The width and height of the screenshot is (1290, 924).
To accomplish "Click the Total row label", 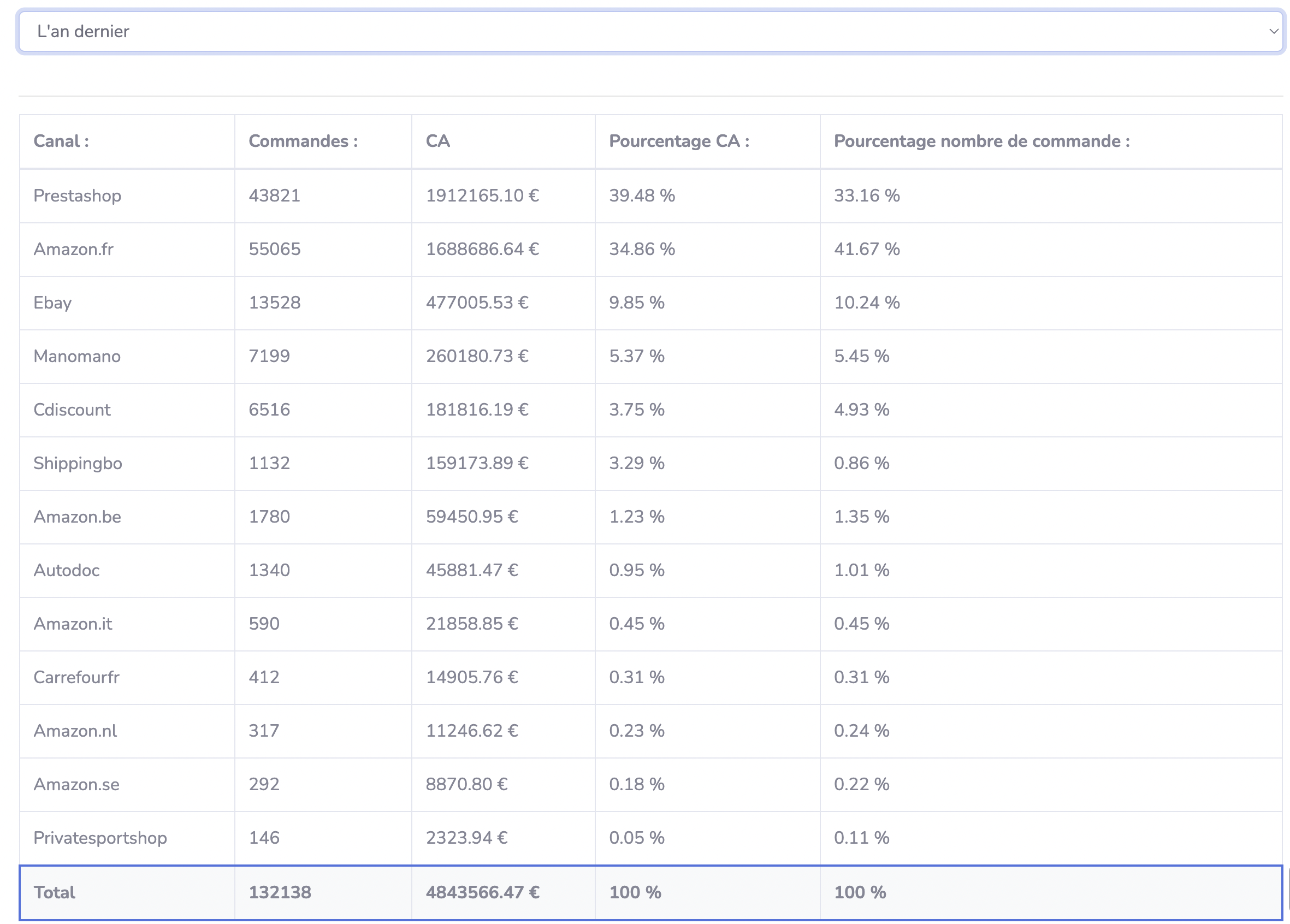I will tap(54, 892).
